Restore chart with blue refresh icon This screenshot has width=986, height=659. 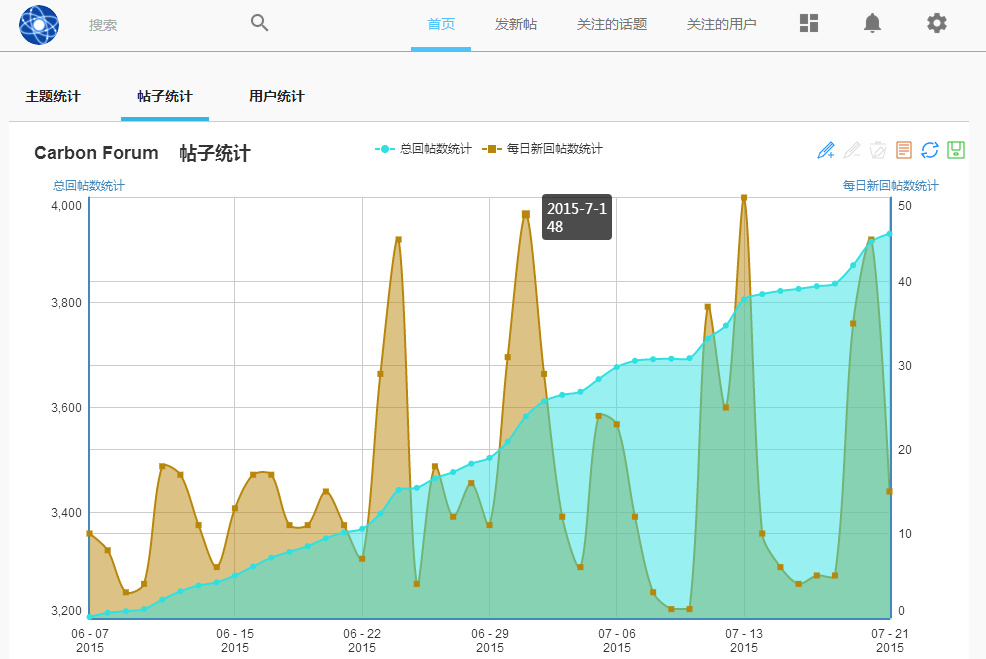coord(930,150)
